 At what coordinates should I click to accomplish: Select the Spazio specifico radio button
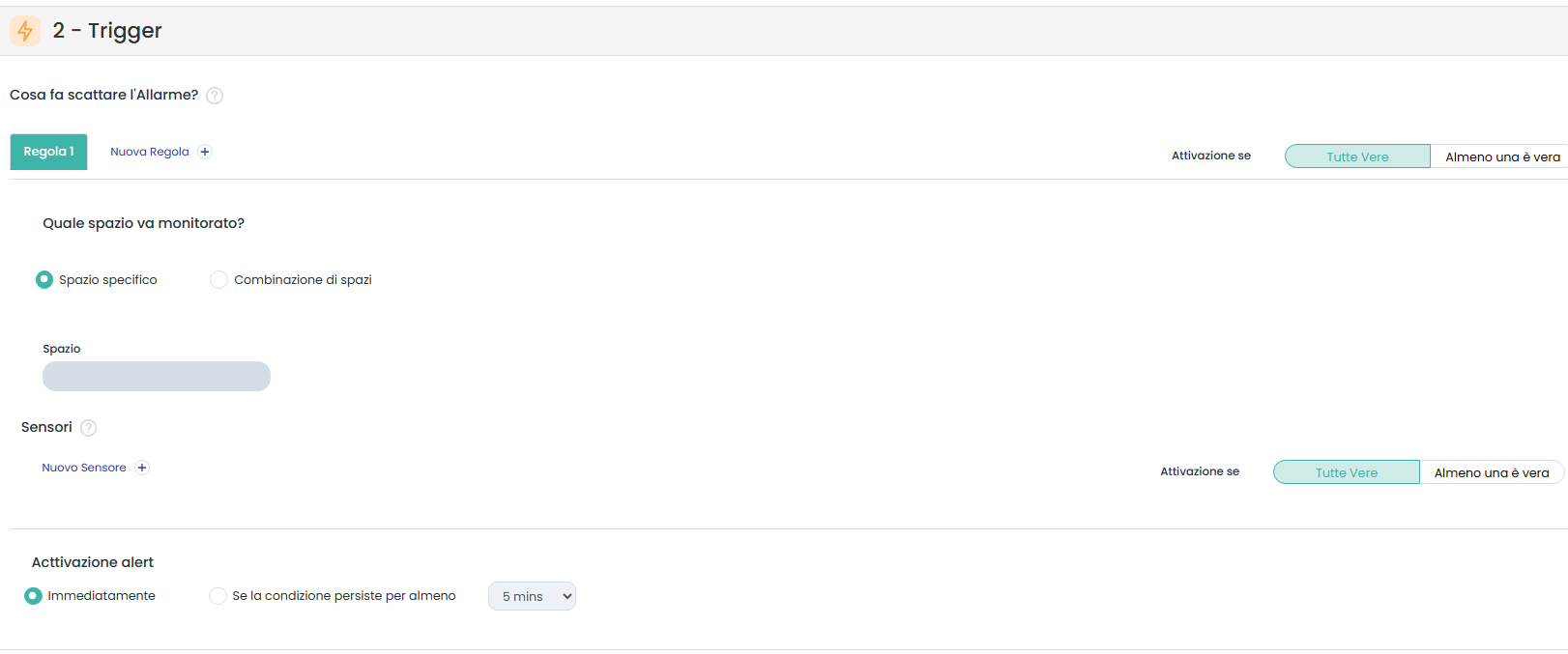coord(44,280)
